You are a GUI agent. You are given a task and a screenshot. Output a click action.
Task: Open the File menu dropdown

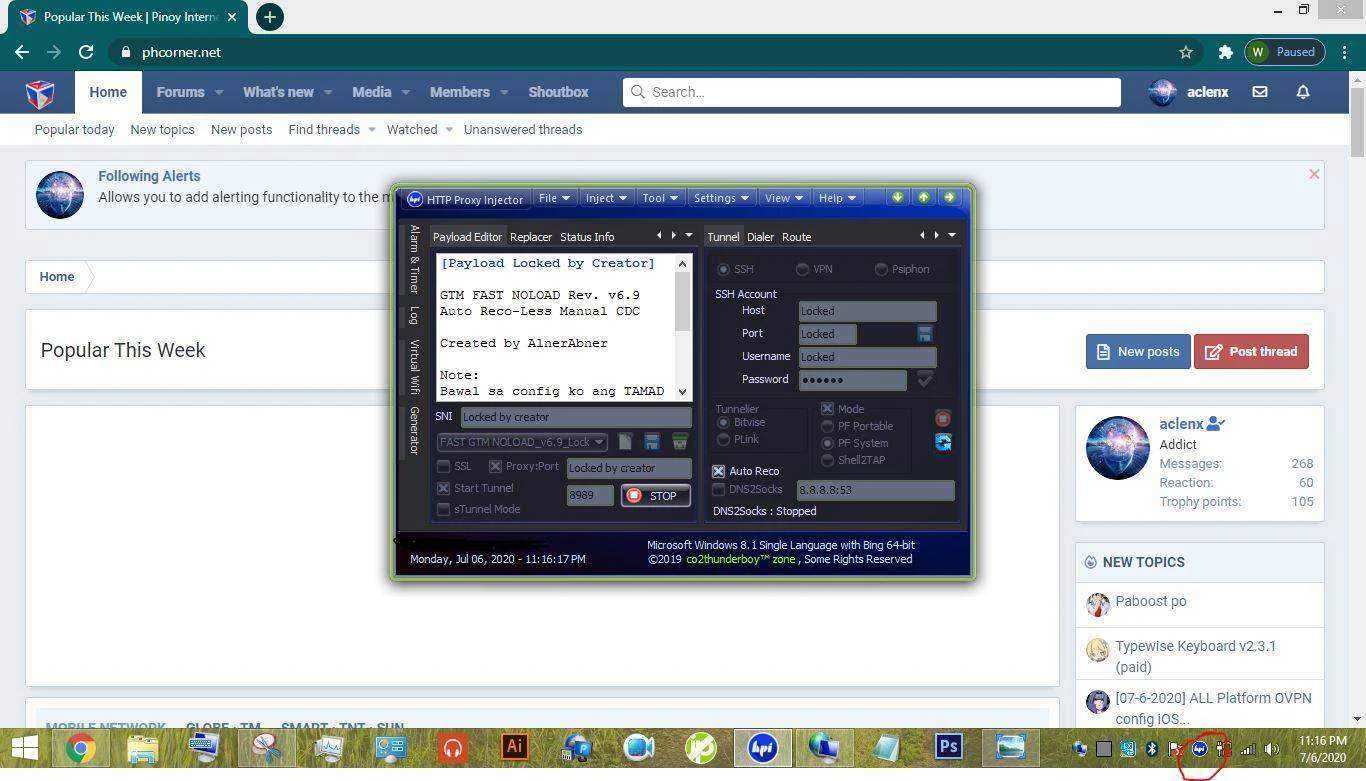point(554,198)
